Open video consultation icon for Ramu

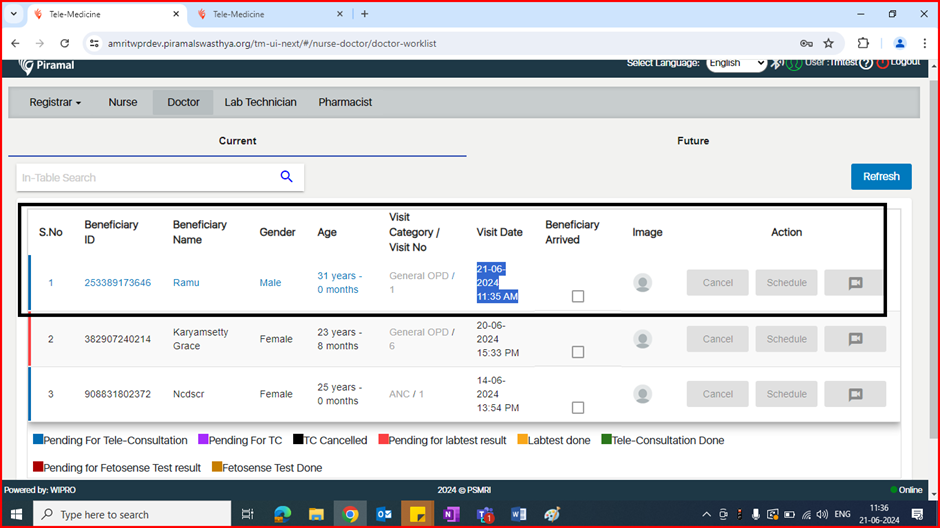(x=855, y=283)
